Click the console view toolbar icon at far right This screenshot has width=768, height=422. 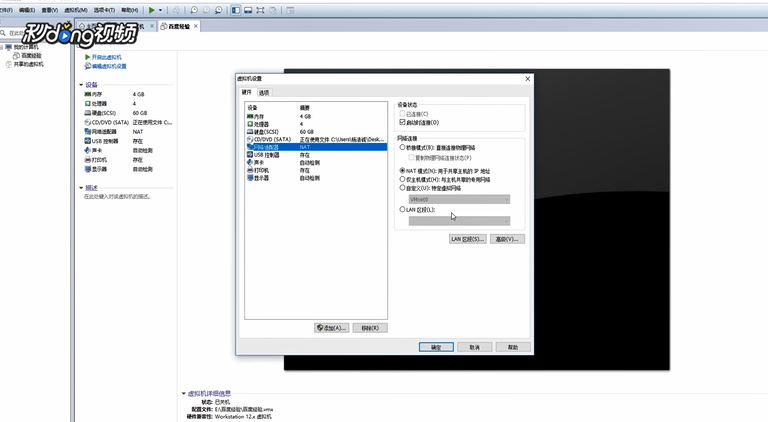click(290, 10)
